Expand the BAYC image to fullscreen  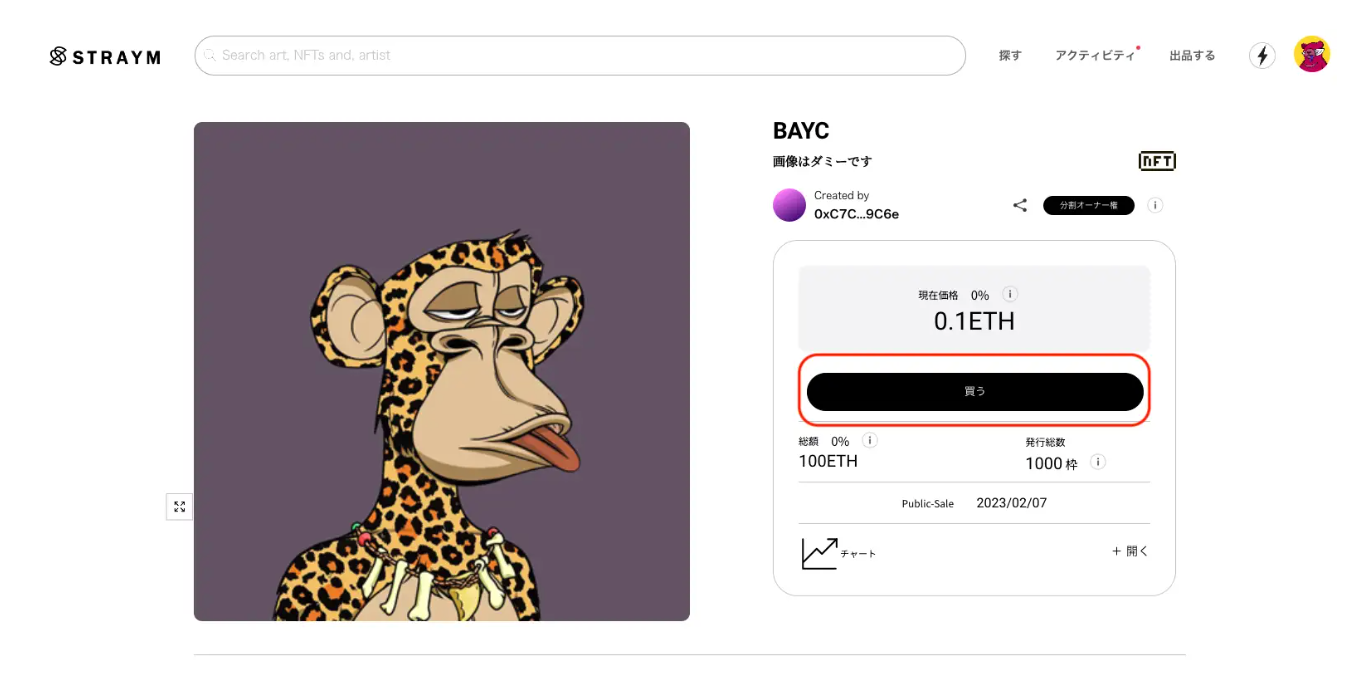(179, 507)
